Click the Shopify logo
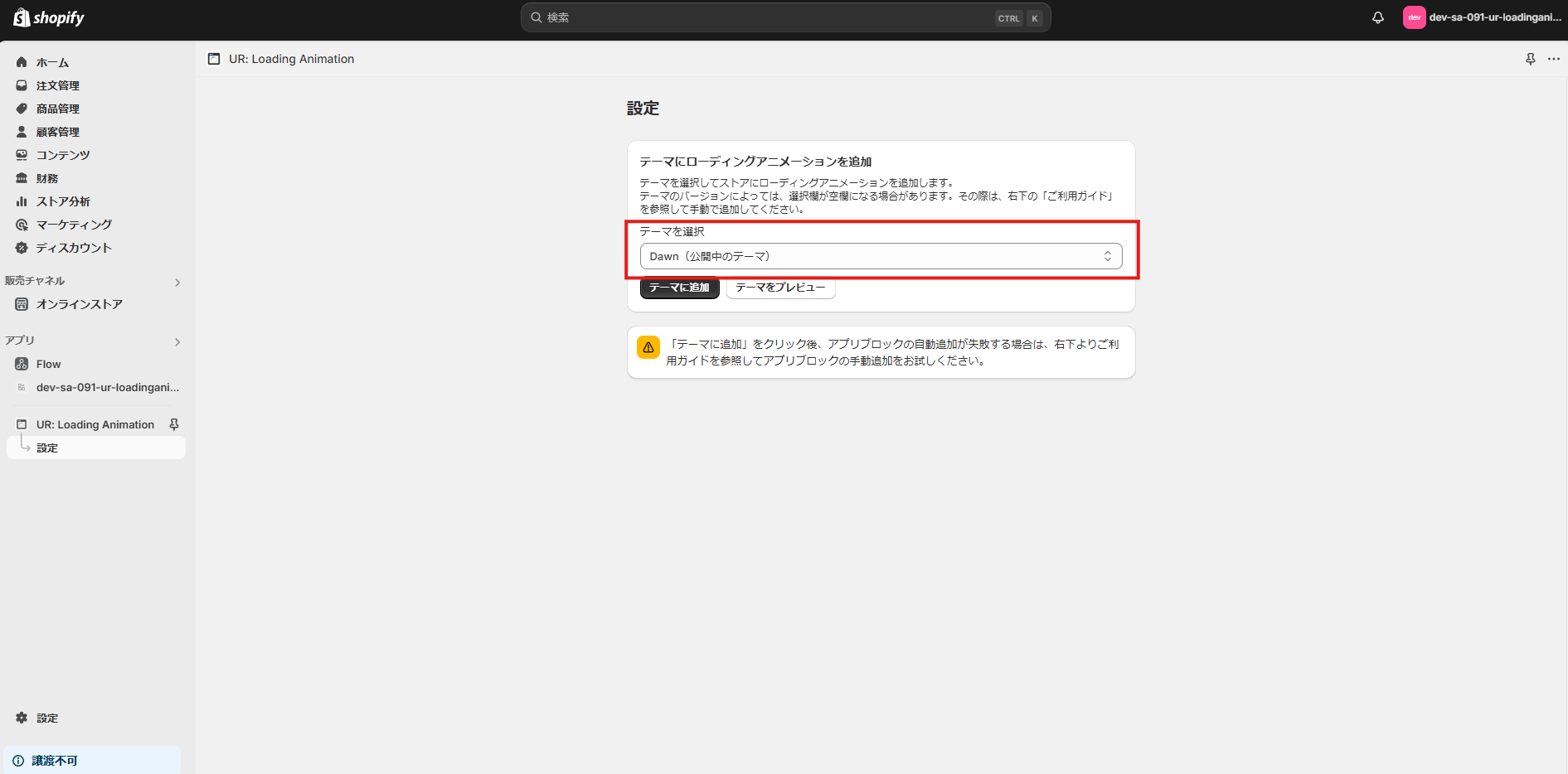1568x774 pixels. (49, 17)
